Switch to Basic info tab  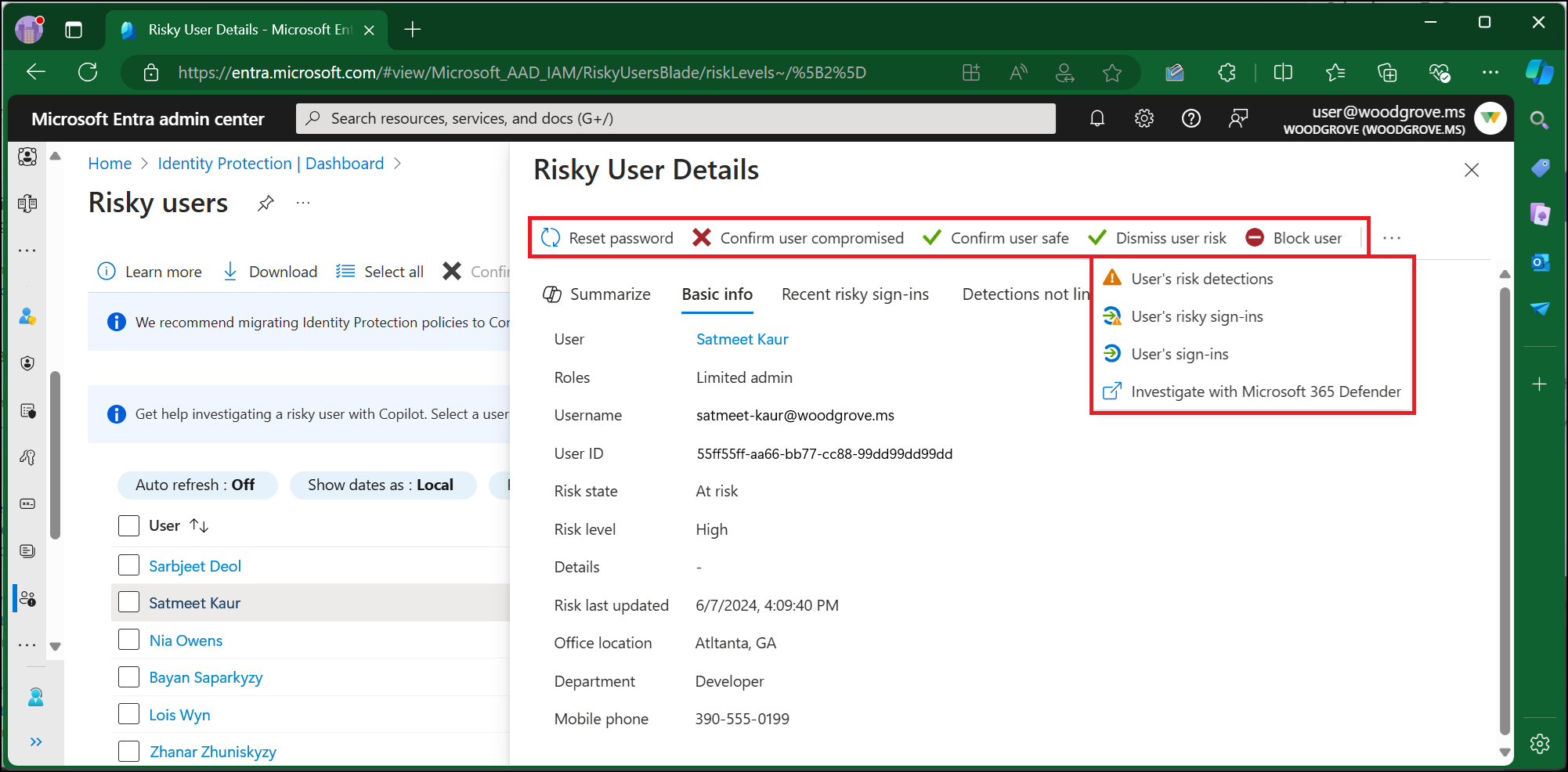pos(717,294)
